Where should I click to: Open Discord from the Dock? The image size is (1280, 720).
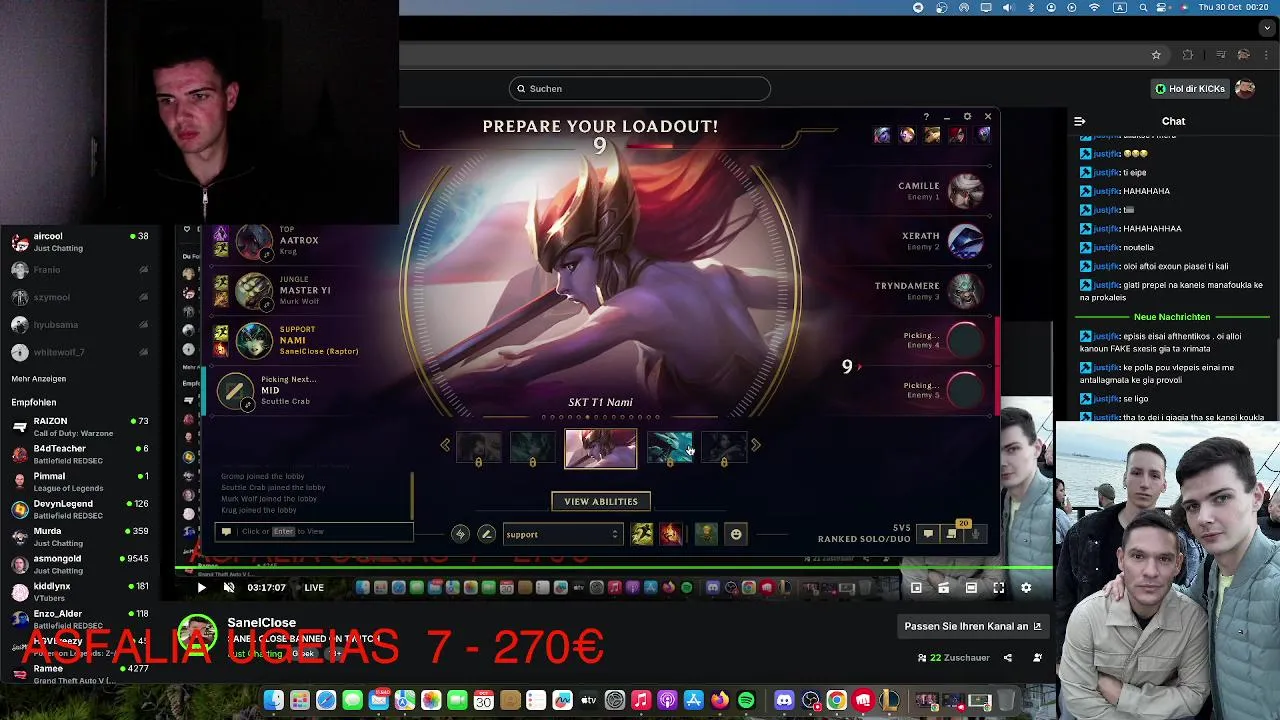click(x=784, y=701)
